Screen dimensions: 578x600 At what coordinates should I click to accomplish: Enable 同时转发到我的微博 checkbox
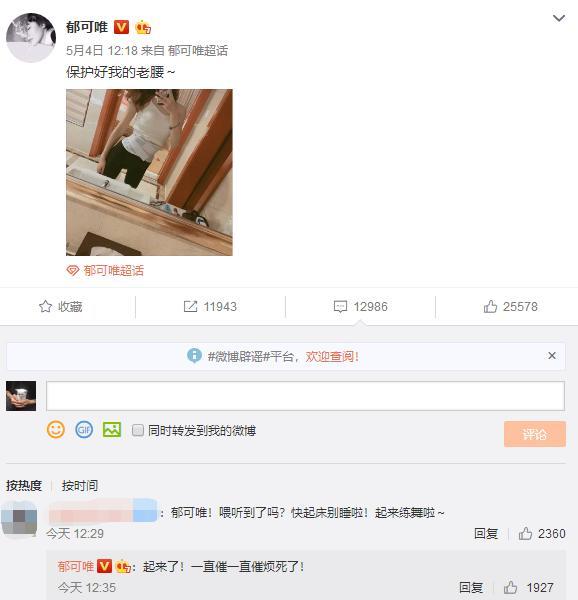tap(138, 430)
